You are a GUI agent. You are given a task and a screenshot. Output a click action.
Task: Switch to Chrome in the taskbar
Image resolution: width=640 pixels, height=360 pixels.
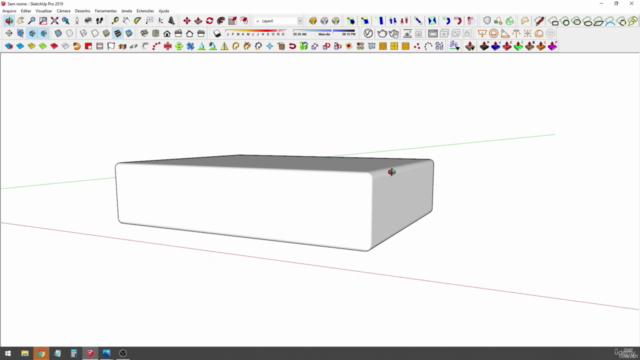pyautogui.click(x=41, y=353)
